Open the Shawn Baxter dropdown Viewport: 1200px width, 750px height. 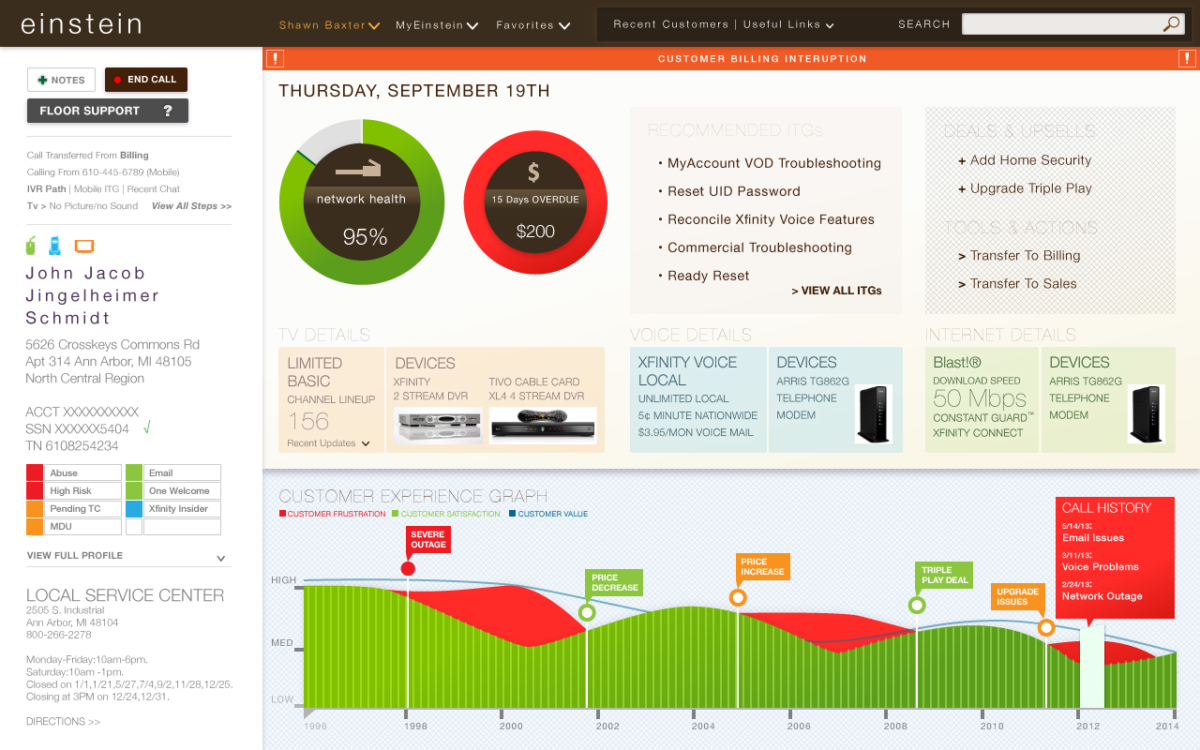pyautogui.click(x=329, y=25)
